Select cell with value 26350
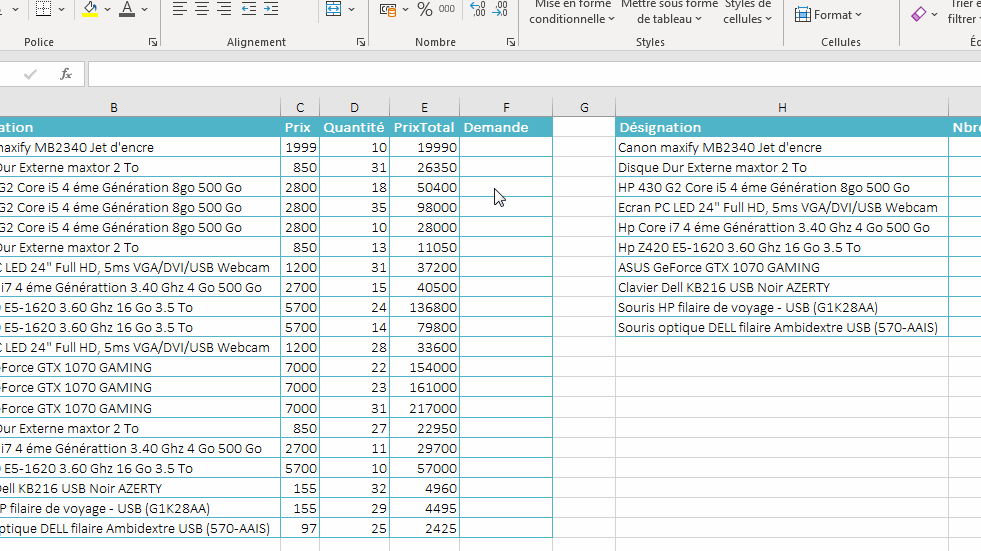This screenshot has height=551, width=981. (424, 167)
